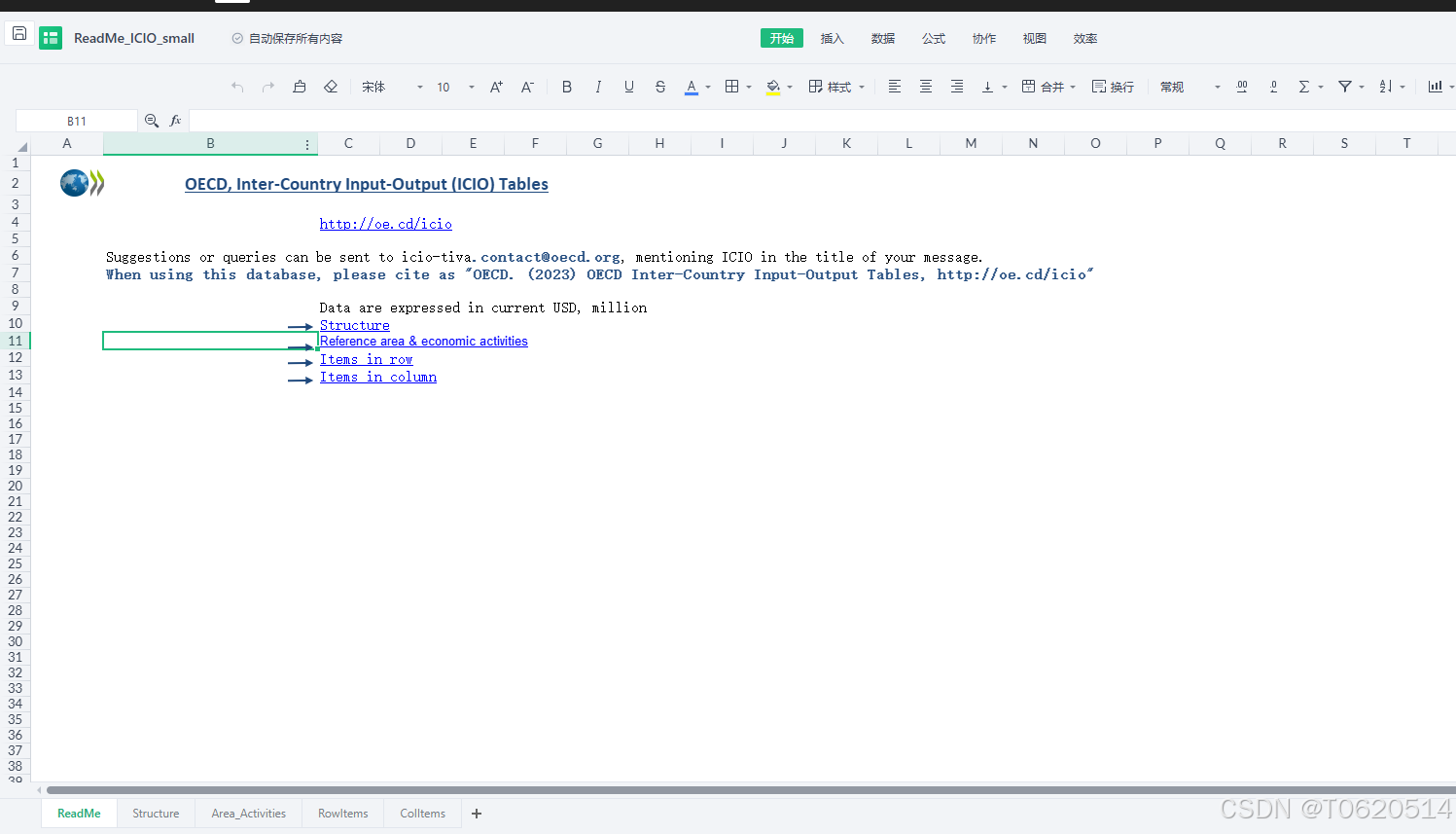Toggle strikethrough formatting
Viewport: 1456px width, 834px height.
pos(660,87)
